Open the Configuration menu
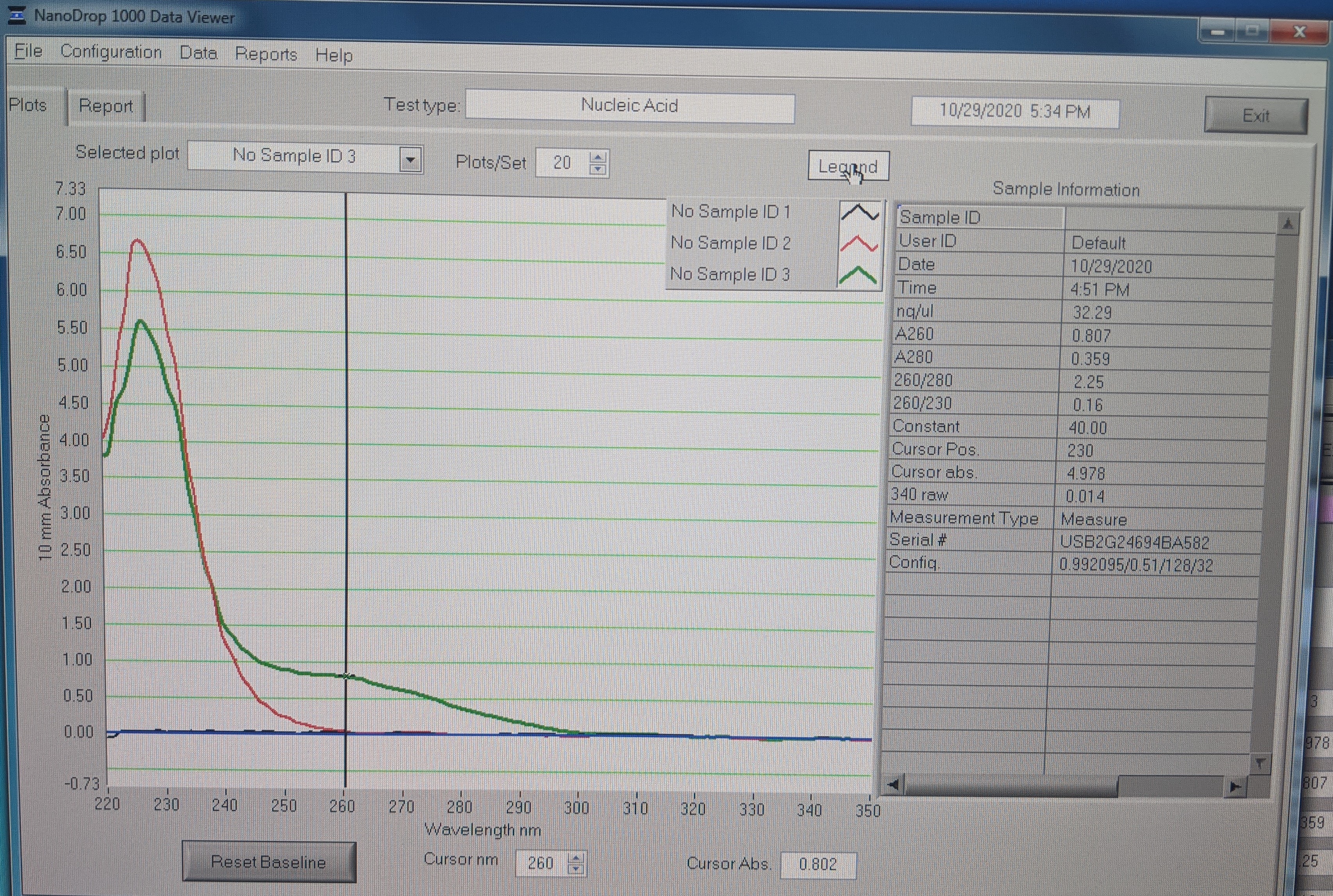The image size is (1333, 896). click(x=111, y=52)
